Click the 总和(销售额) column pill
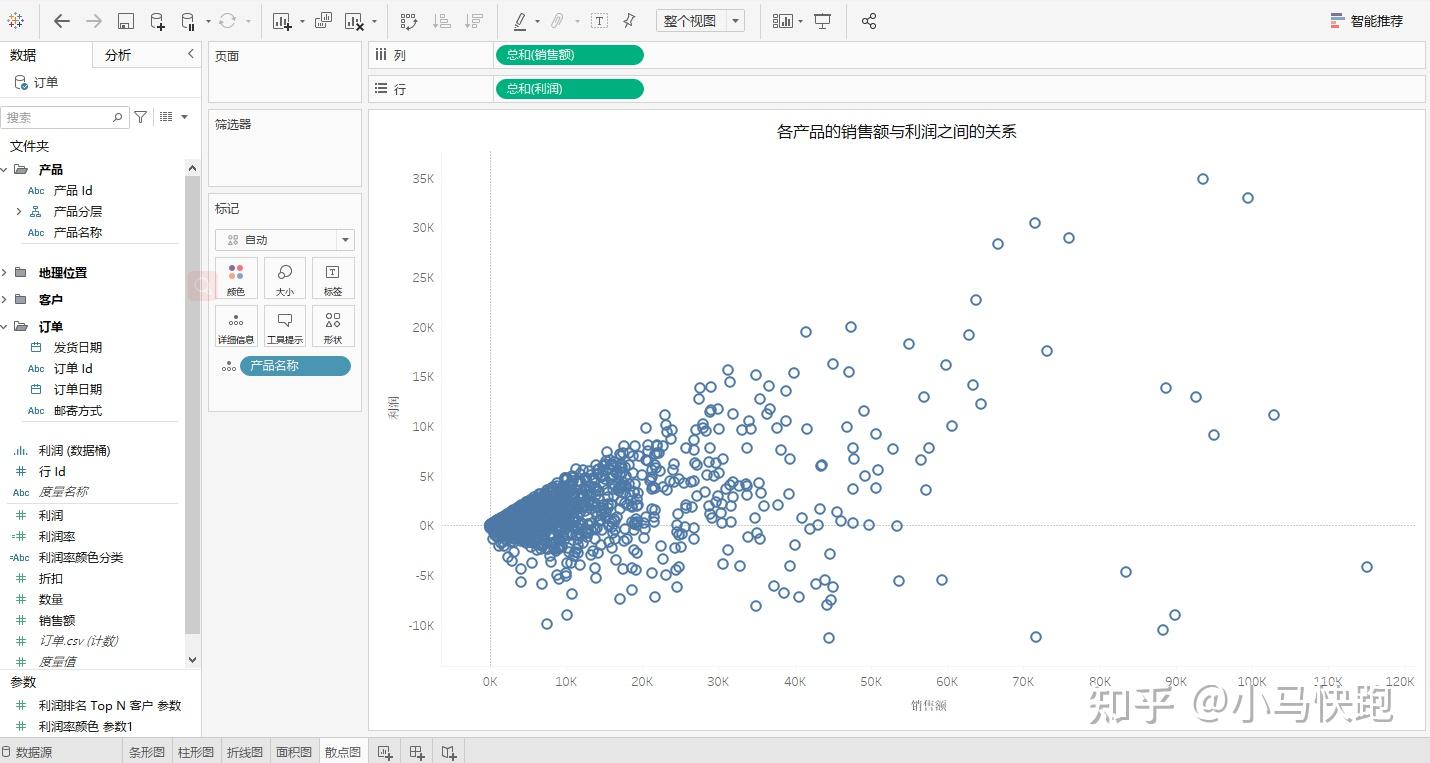Viewport: 1430px width, 763px height. 569,55
